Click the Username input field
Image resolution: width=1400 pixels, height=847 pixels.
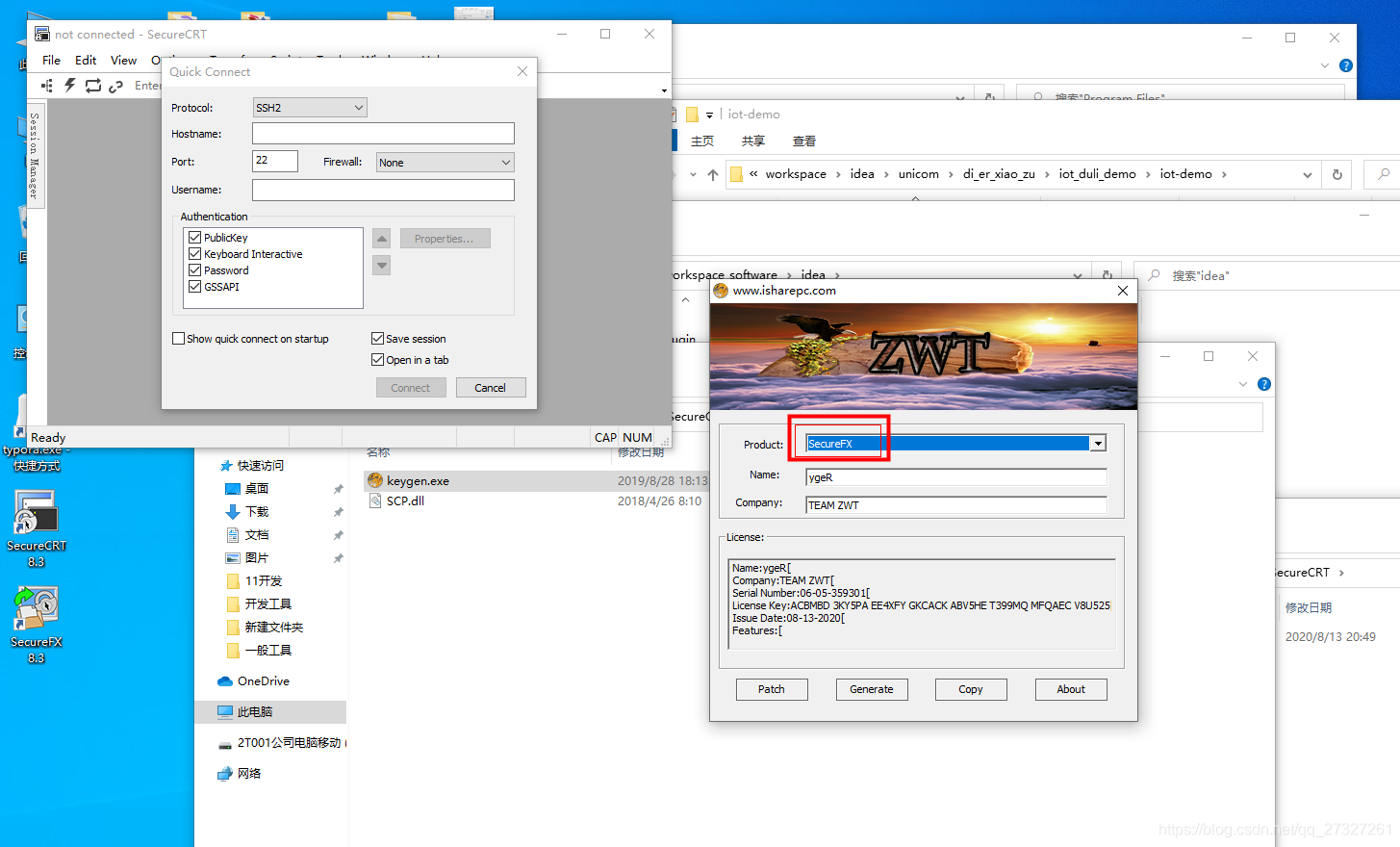coord(383,190)
